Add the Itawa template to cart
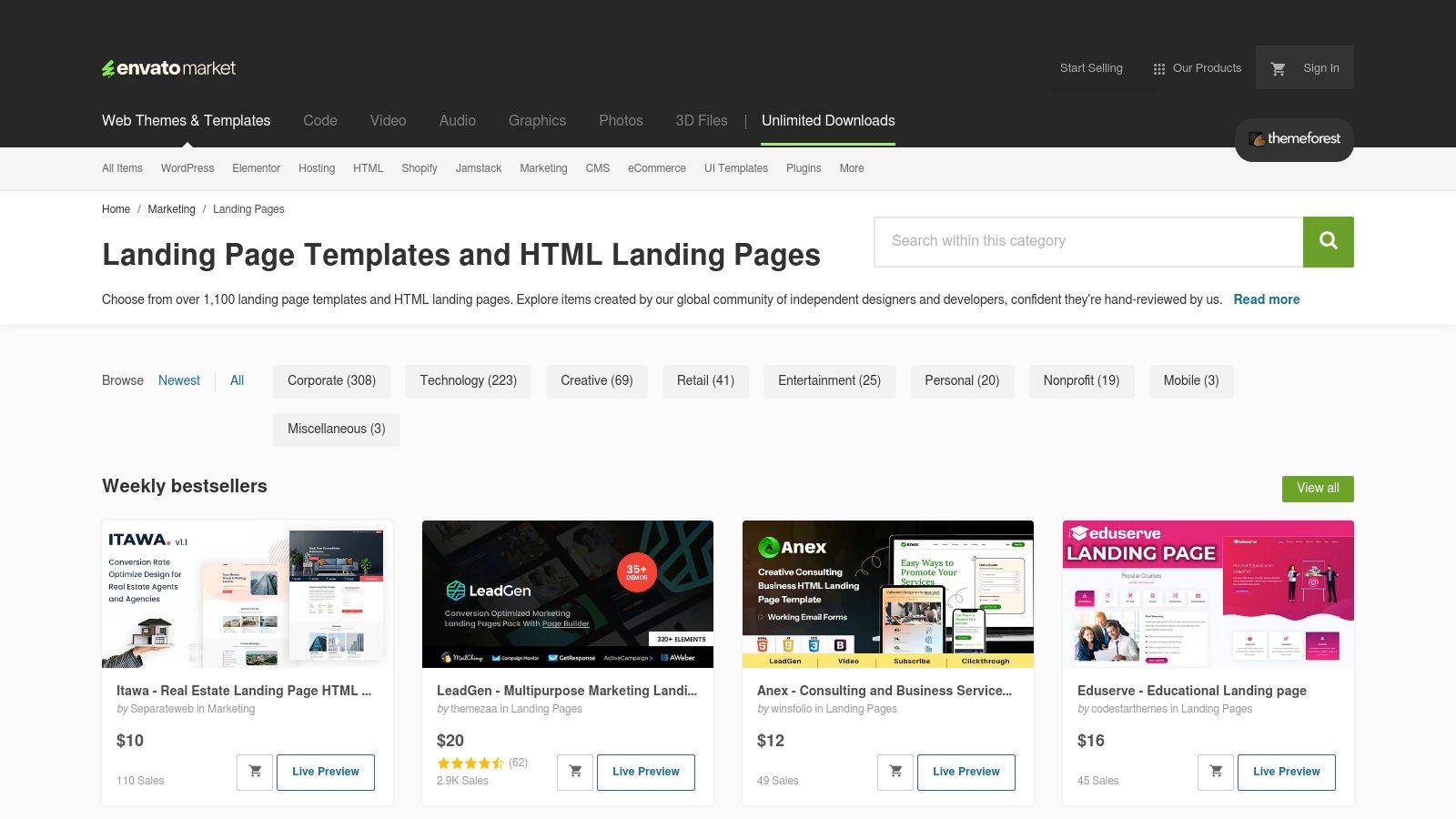The height and width of the screenshot is (819, 1456). [255, 771]
